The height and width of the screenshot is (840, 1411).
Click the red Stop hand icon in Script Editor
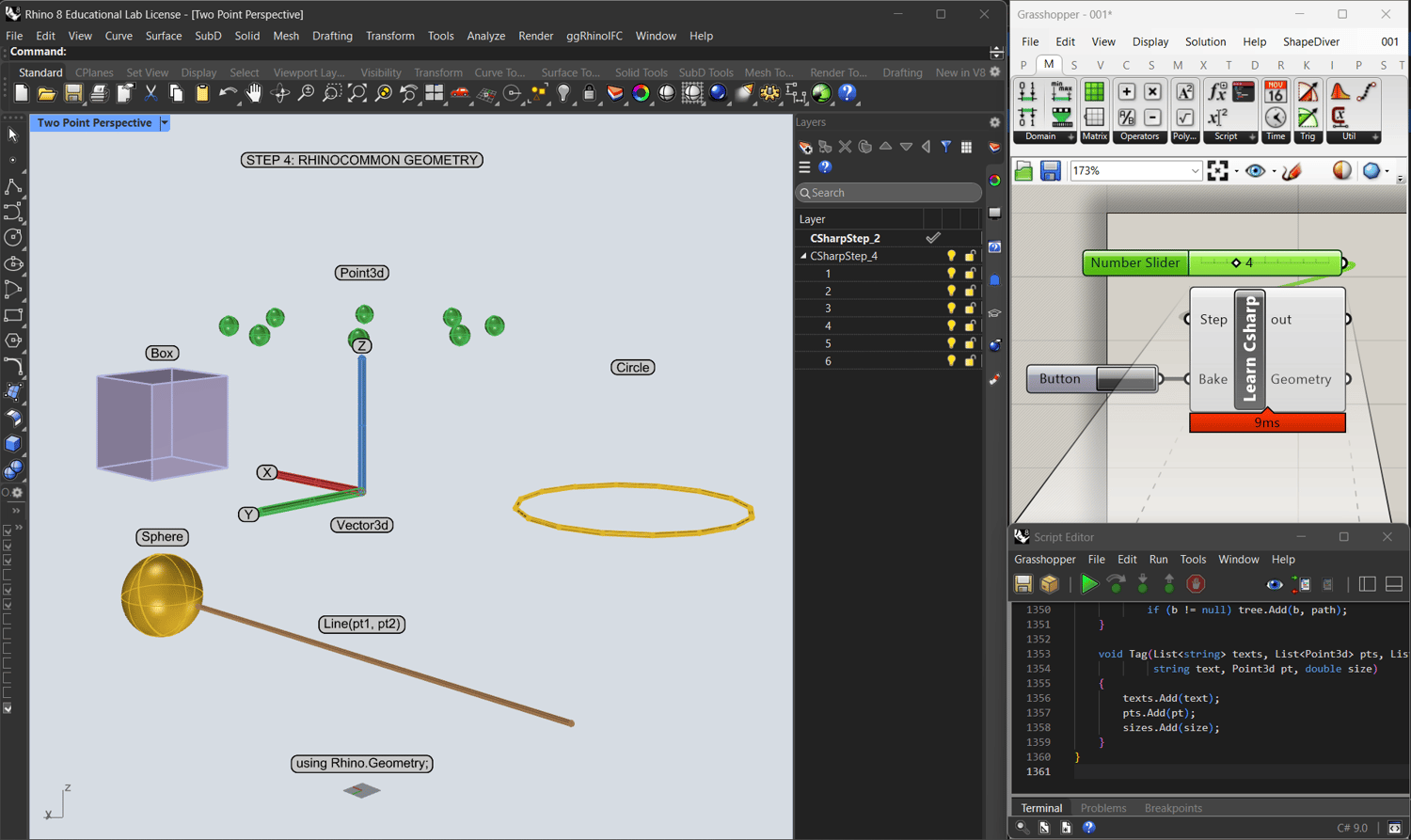coord(1196,584)
